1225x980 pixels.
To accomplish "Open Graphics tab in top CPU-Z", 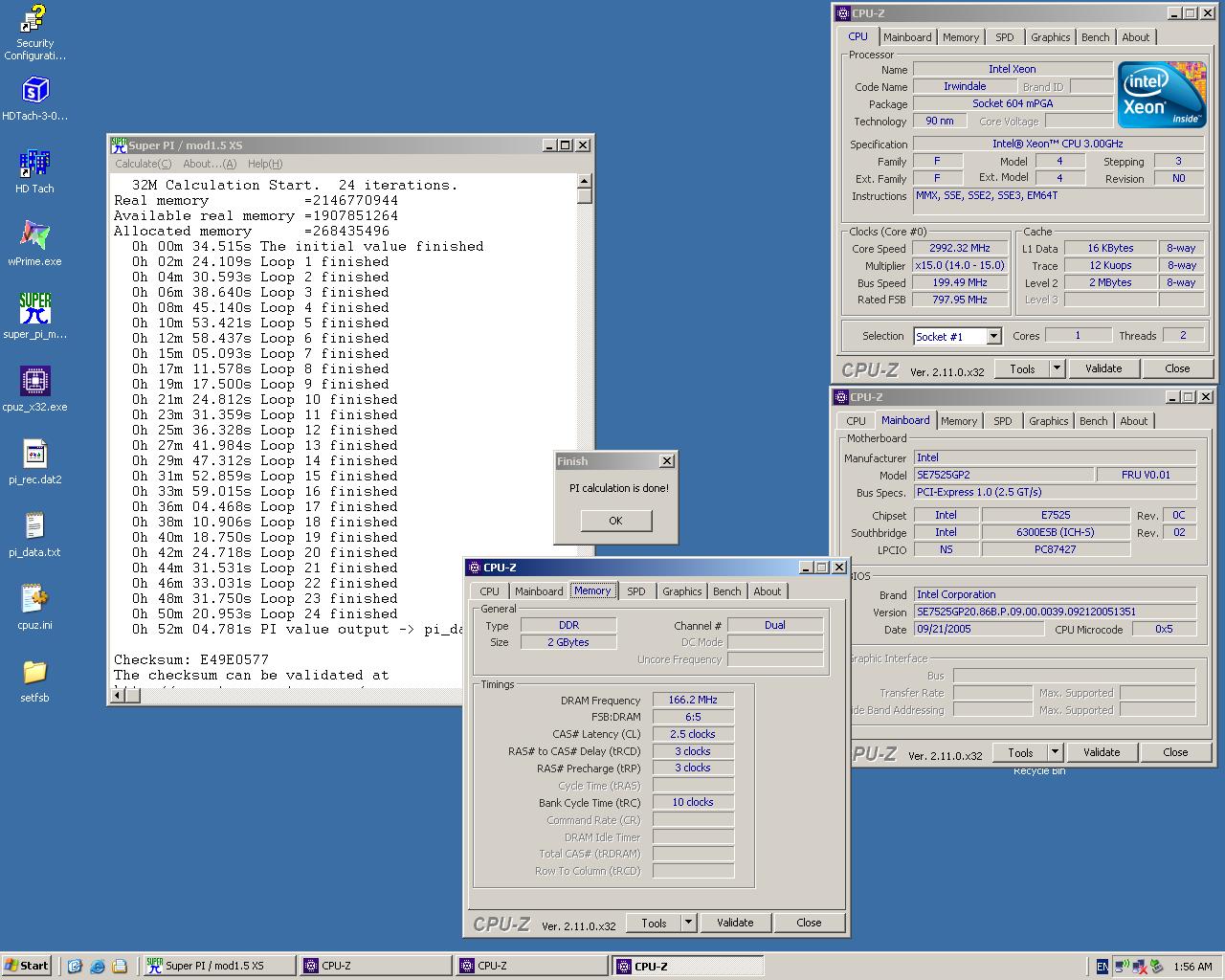I will (x=1050, y=37).
